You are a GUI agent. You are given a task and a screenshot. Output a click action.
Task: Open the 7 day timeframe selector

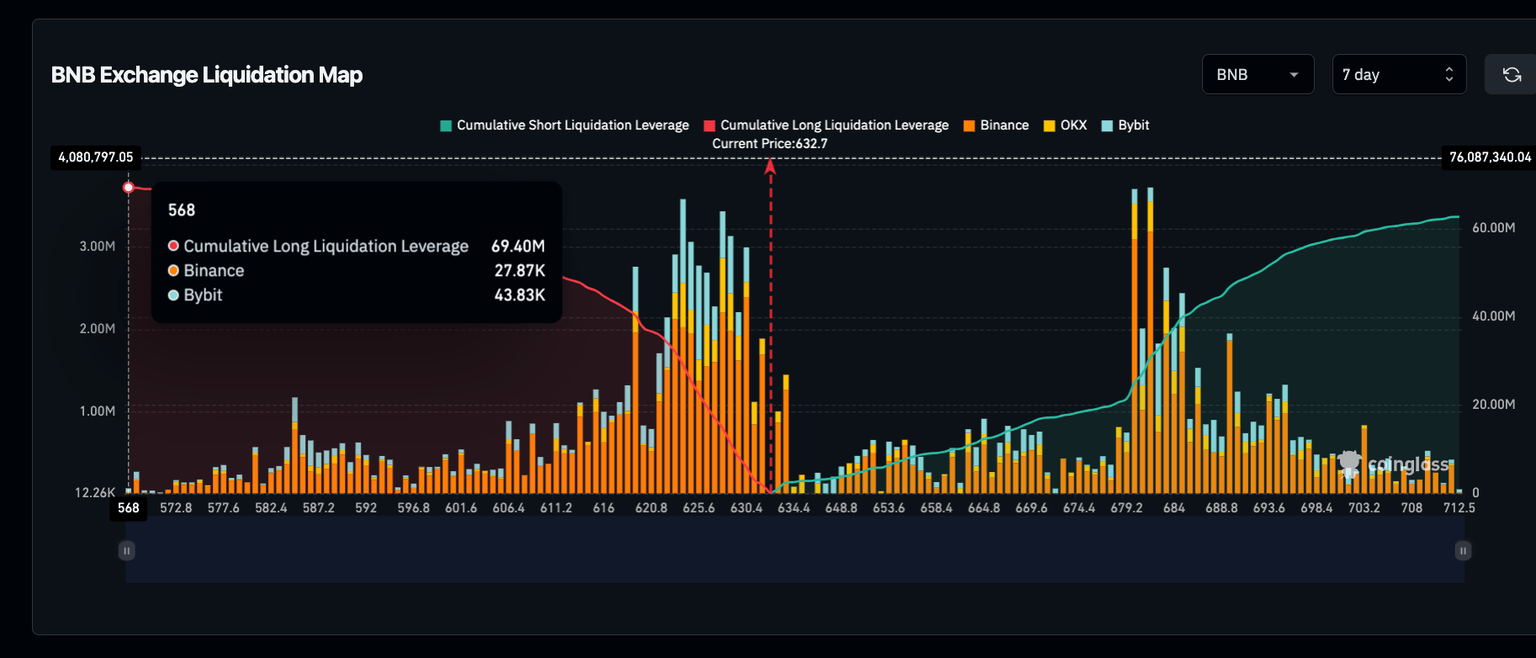pyautogui.click(x=1399, y=74)
